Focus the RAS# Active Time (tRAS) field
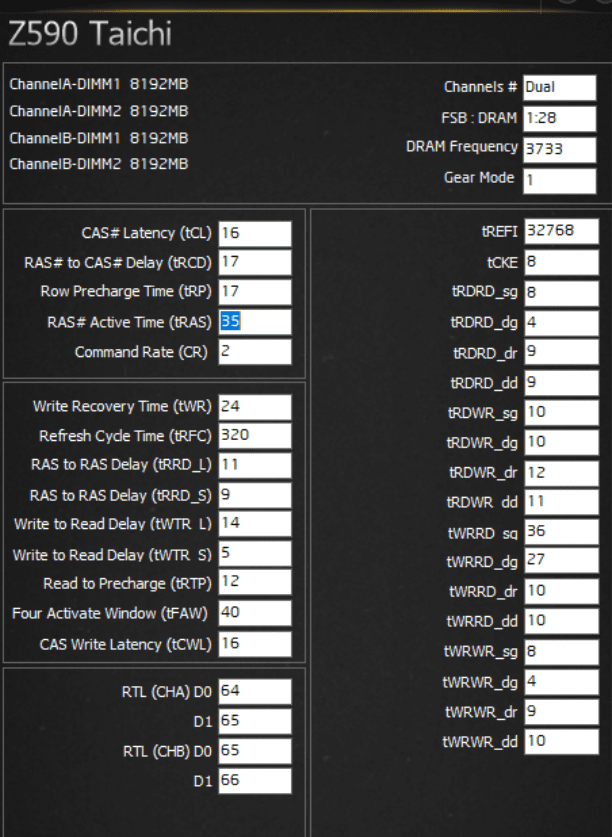 pyautogui.click(x=255, y=322)
